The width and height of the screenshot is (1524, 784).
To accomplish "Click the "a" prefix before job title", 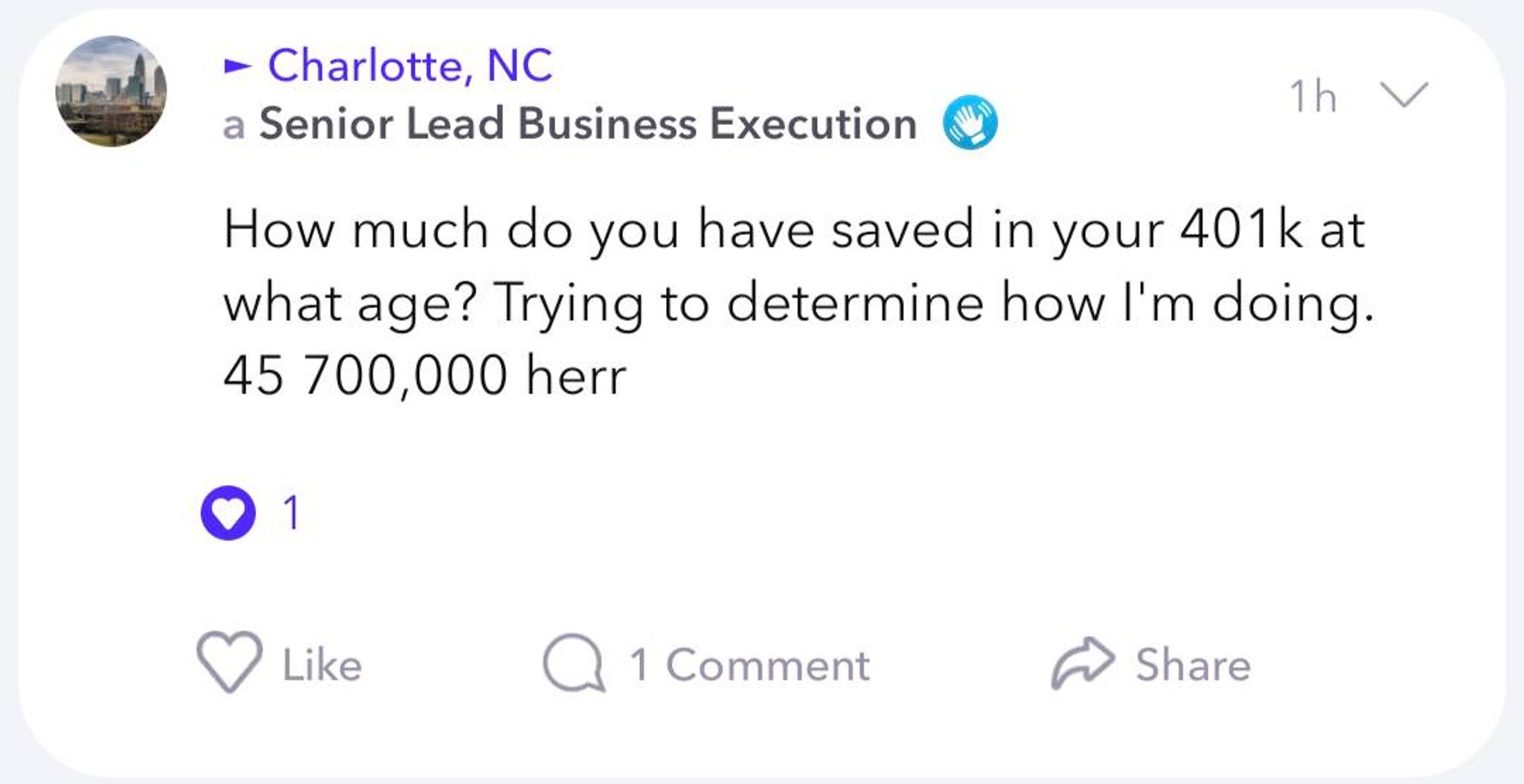I will pos(234,126).
